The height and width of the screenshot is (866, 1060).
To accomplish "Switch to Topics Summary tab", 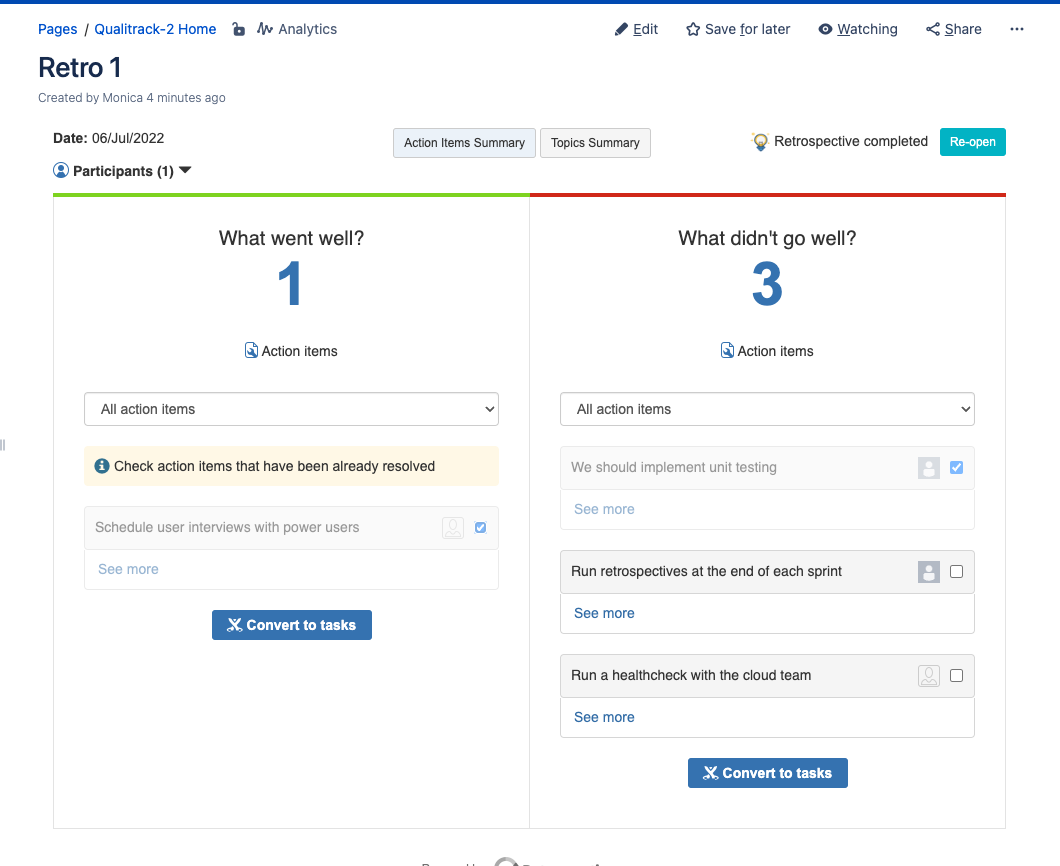I will tap(595, 143).
